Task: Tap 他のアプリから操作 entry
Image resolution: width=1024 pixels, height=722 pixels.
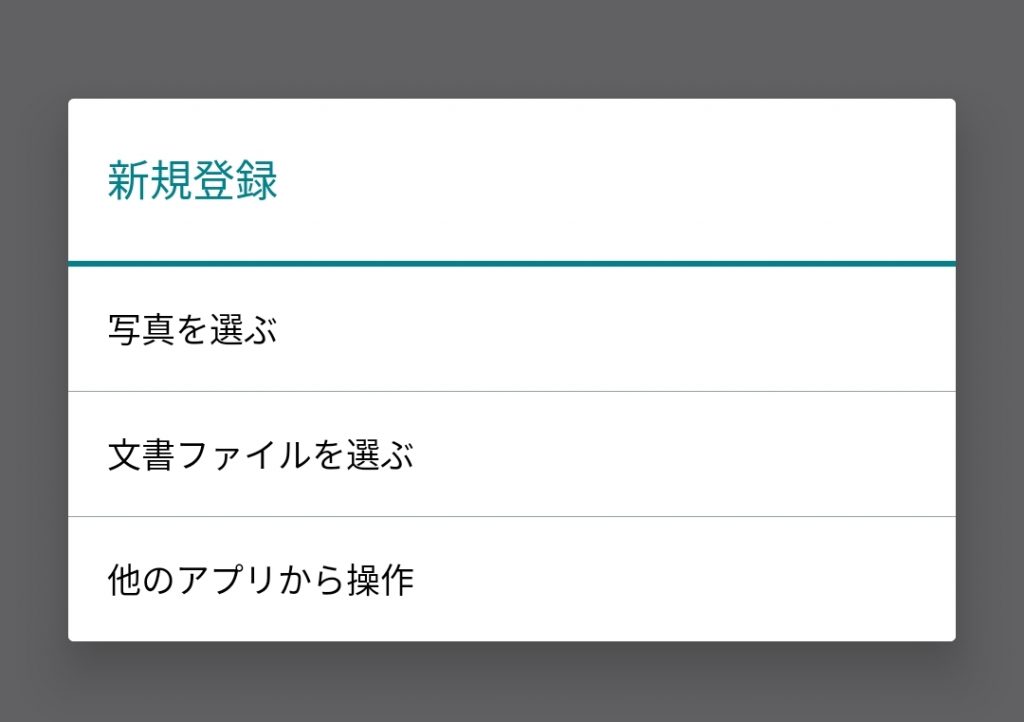Action: pyautogui.click(x=260, y=580)
